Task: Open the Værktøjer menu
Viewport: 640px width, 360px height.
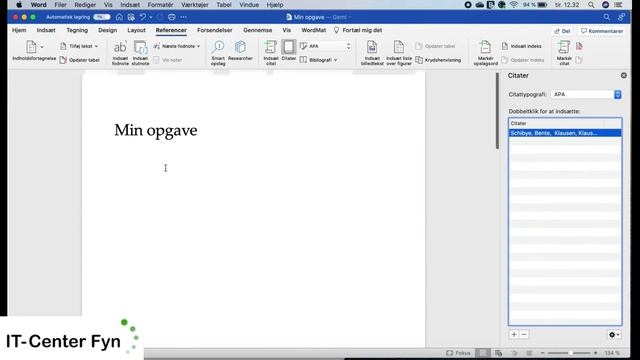Action: click(x=195, y=5)
